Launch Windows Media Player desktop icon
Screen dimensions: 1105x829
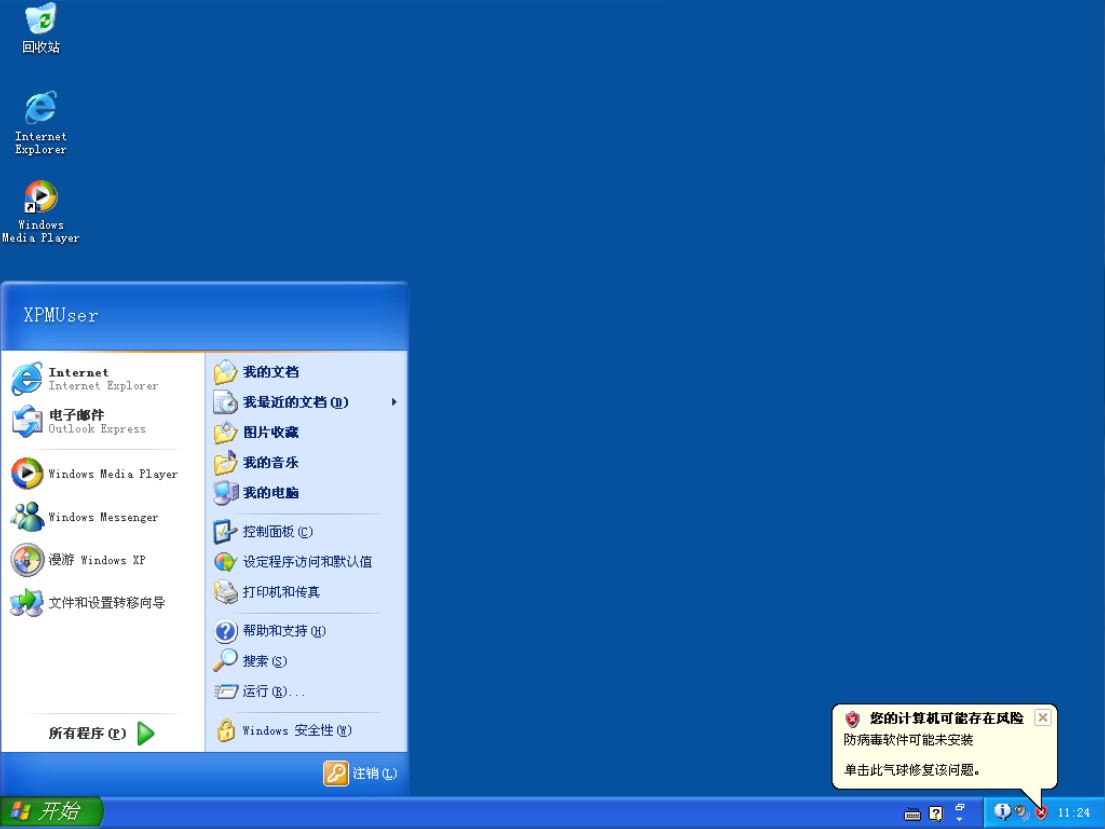pos(40,195)
